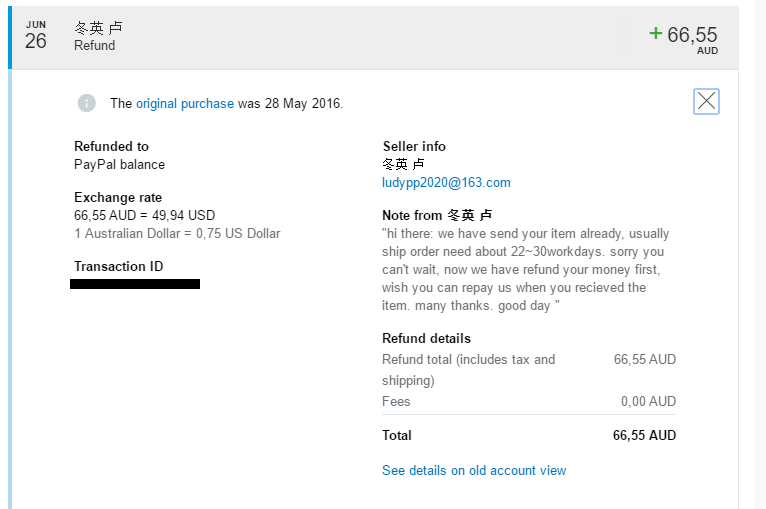This screenshot has width=766, height=509.
Task: Click the JUN 26 date label
Action: click(x=36, y=36)
